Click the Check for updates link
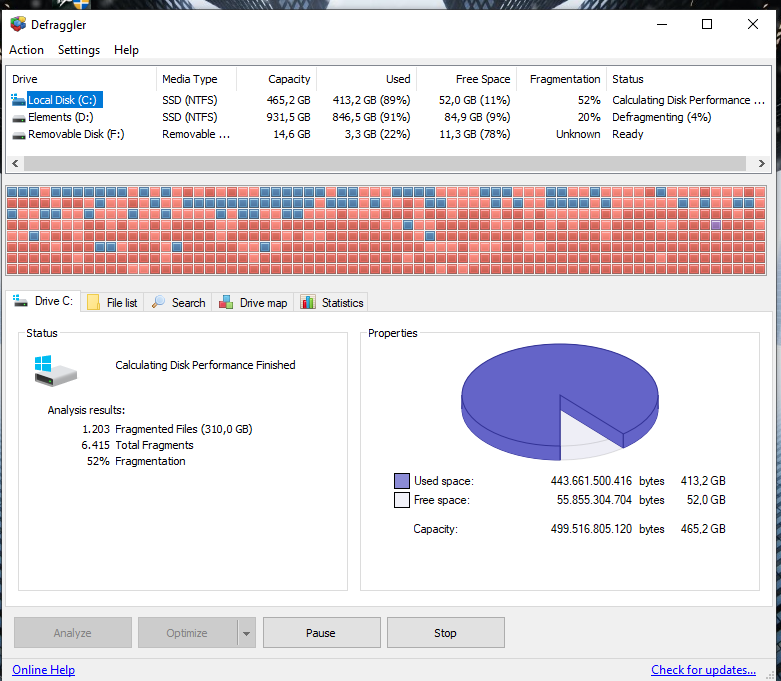Screen dimensions: 781x681 [x=703, y=670]
